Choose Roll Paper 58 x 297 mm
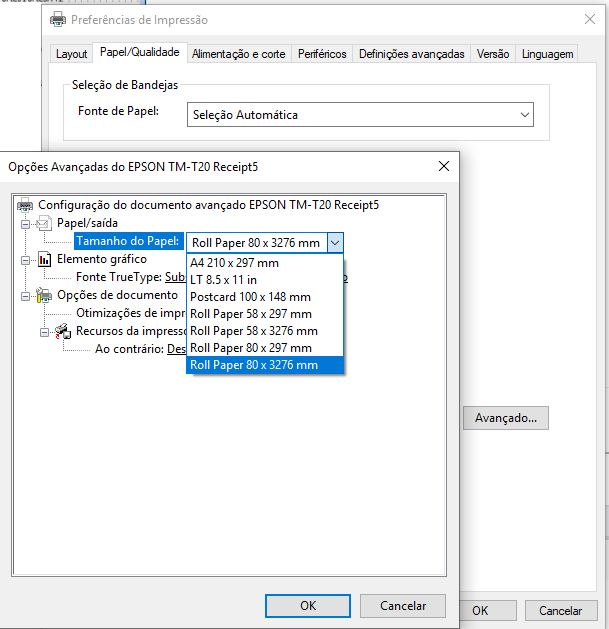The image size is (609, 629). point(265,314)
